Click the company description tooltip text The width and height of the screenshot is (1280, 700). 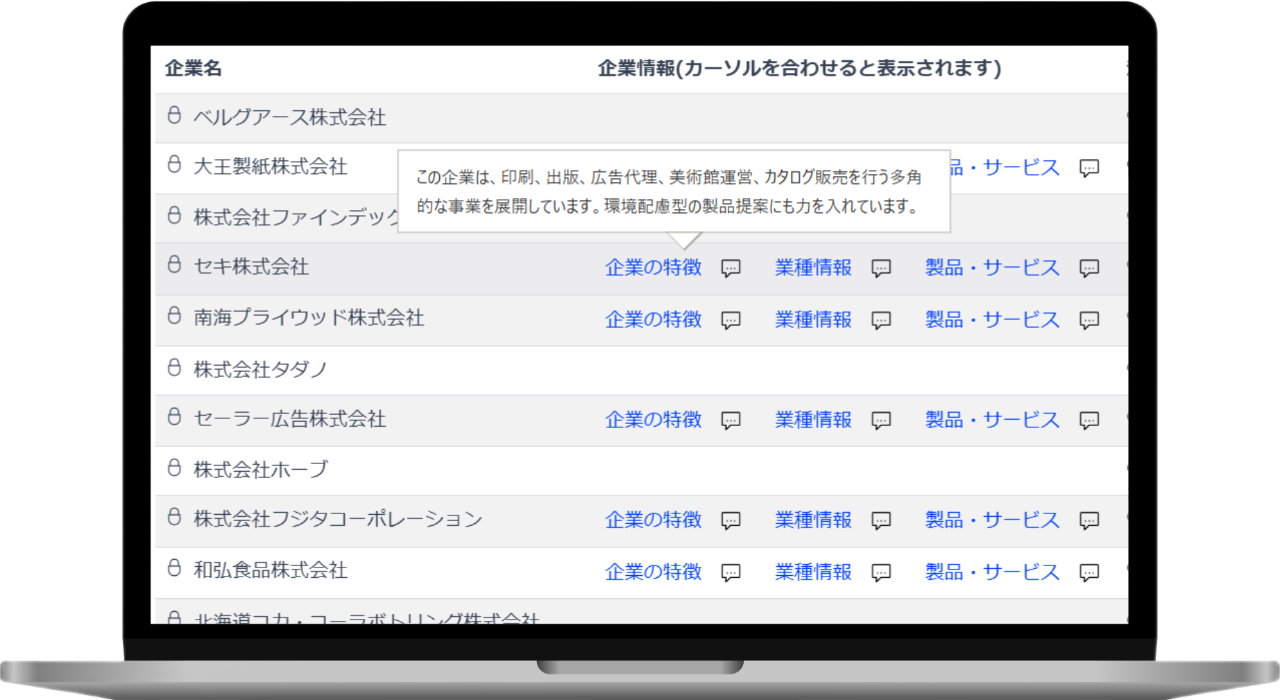coord(668,192)
